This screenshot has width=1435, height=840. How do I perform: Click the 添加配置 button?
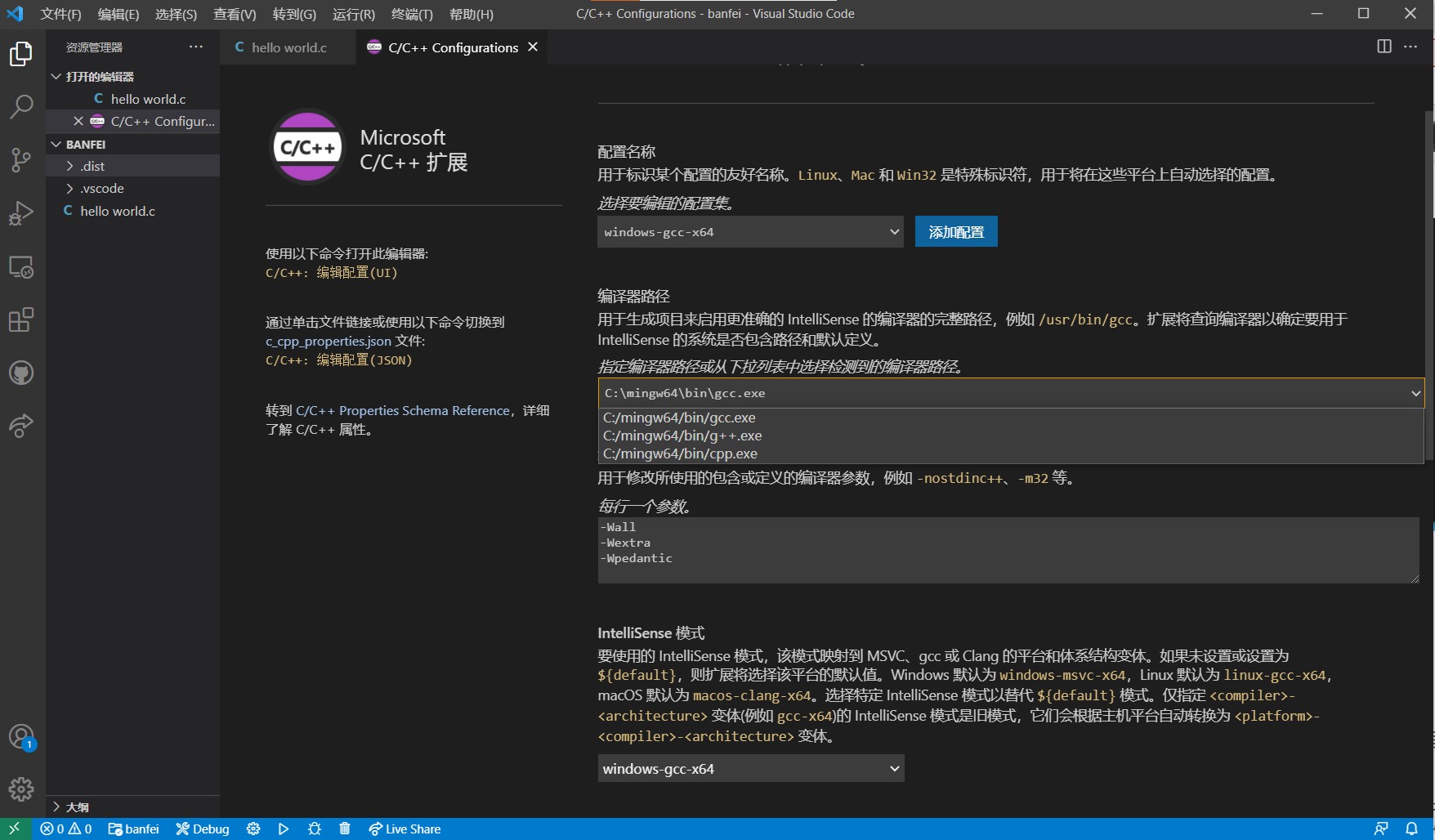pos(956,232)
